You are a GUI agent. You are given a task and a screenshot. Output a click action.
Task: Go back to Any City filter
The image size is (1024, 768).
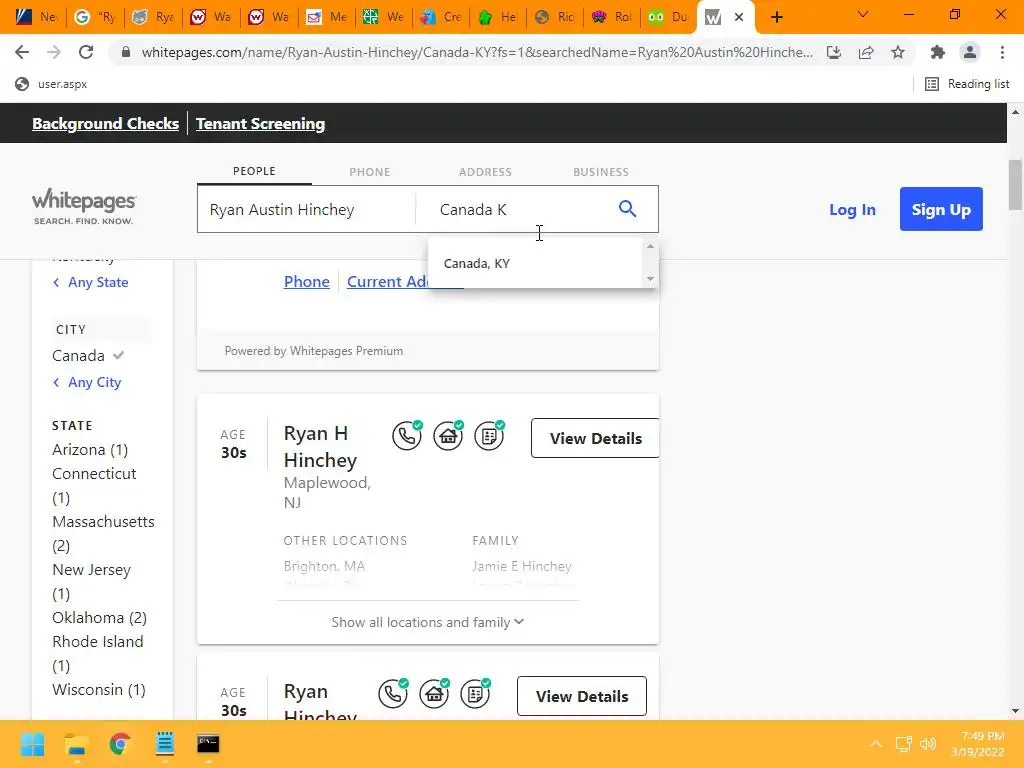pos(87,382)
